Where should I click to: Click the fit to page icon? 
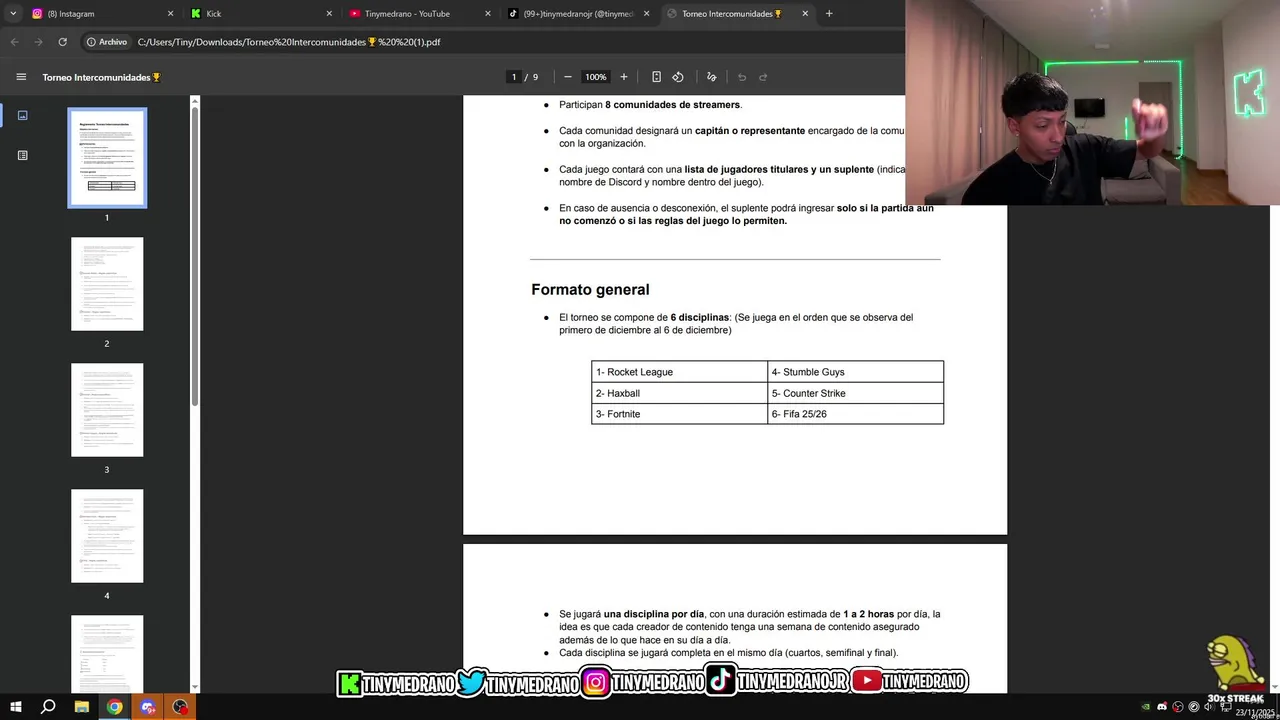pyautogui.click(x=656, y=77)
